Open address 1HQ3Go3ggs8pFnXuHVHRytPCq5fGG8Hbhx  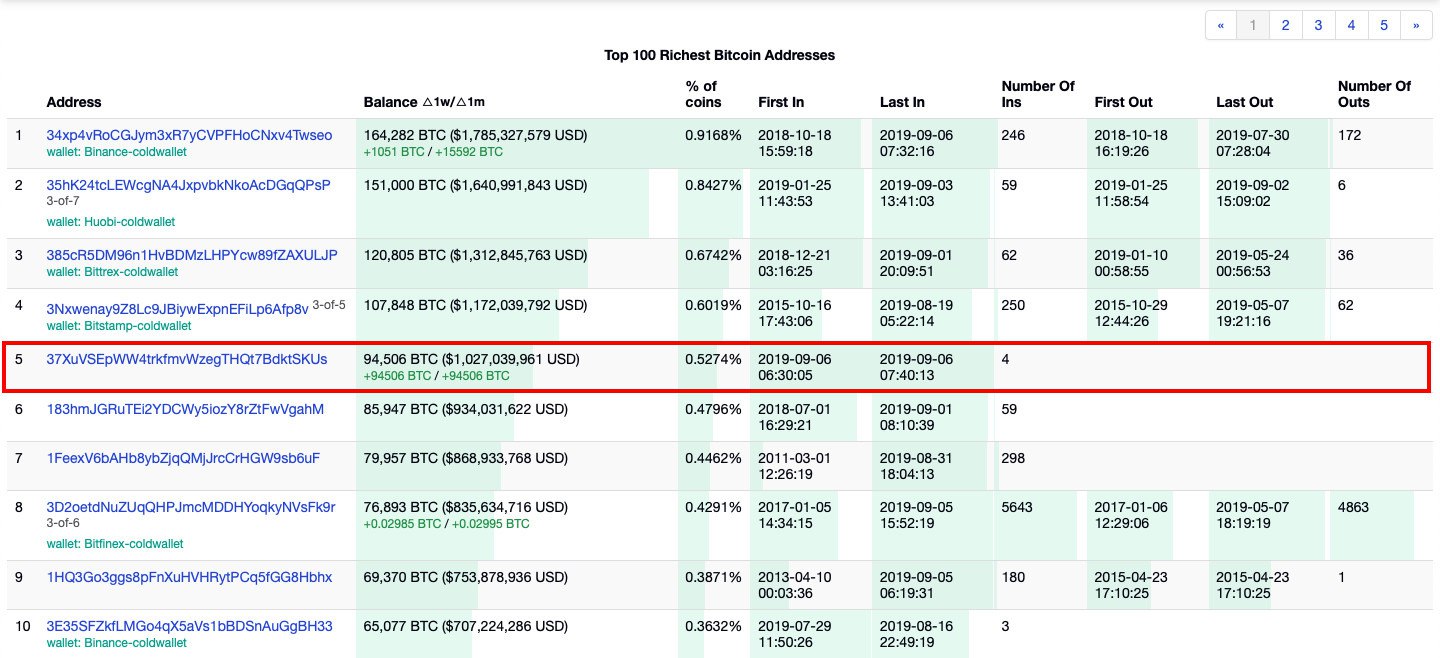[189, 577]
